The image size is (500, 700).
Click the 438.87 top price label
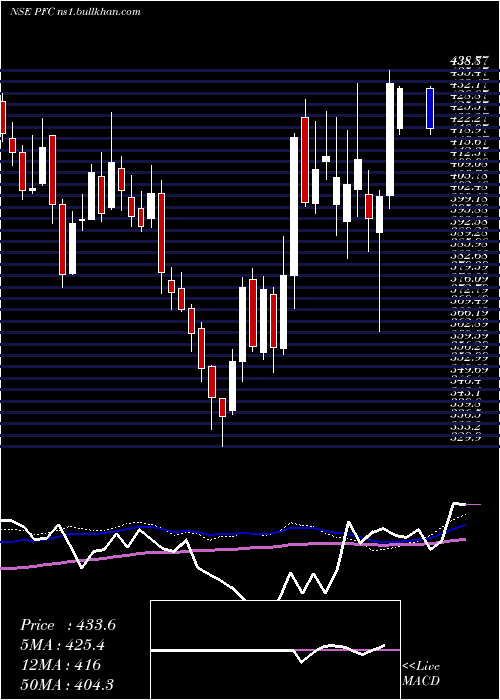click(x=472, y=61)
